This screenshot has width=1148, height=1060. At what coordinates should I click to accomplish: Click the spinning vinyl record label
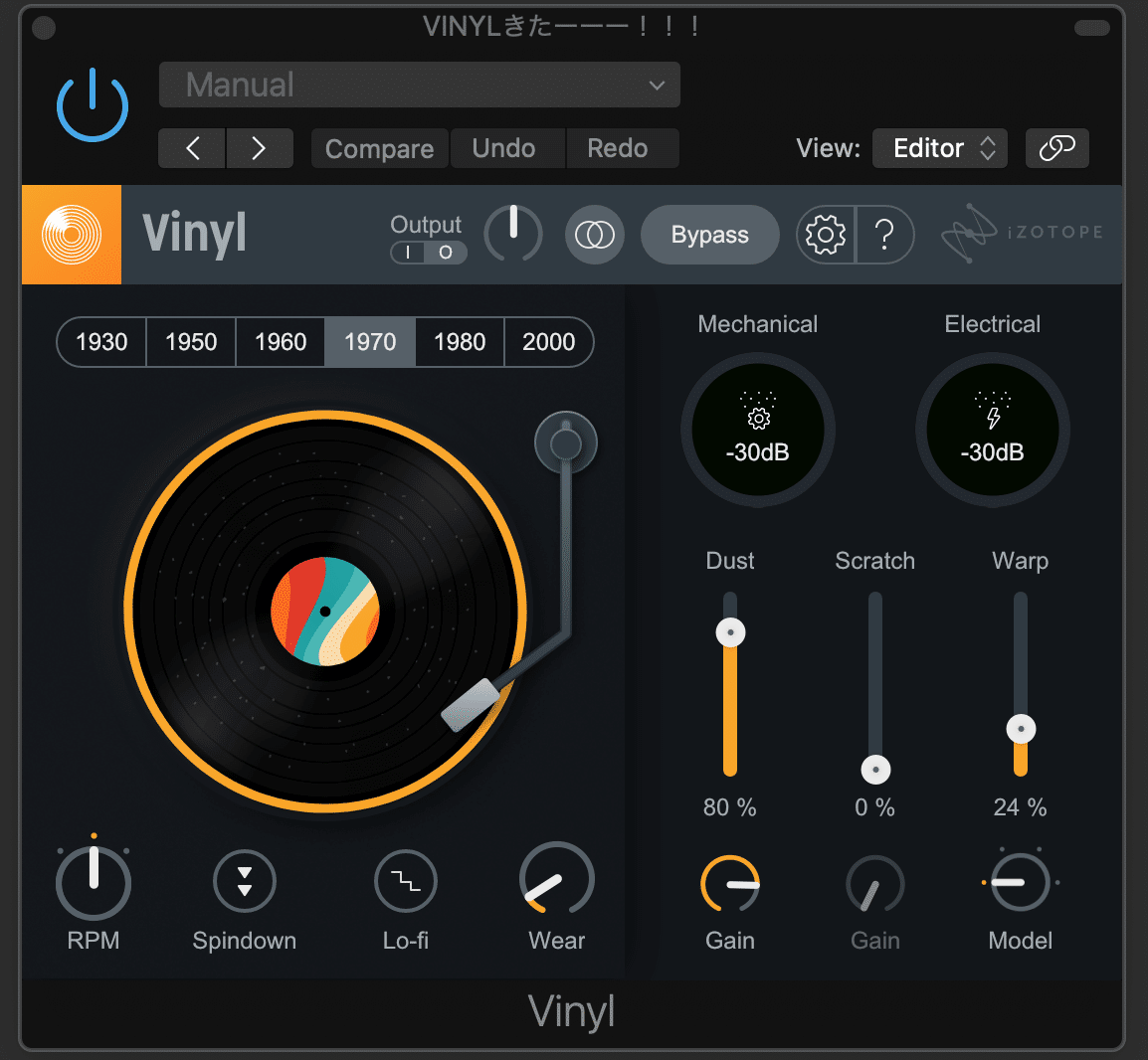pos(325,612)
